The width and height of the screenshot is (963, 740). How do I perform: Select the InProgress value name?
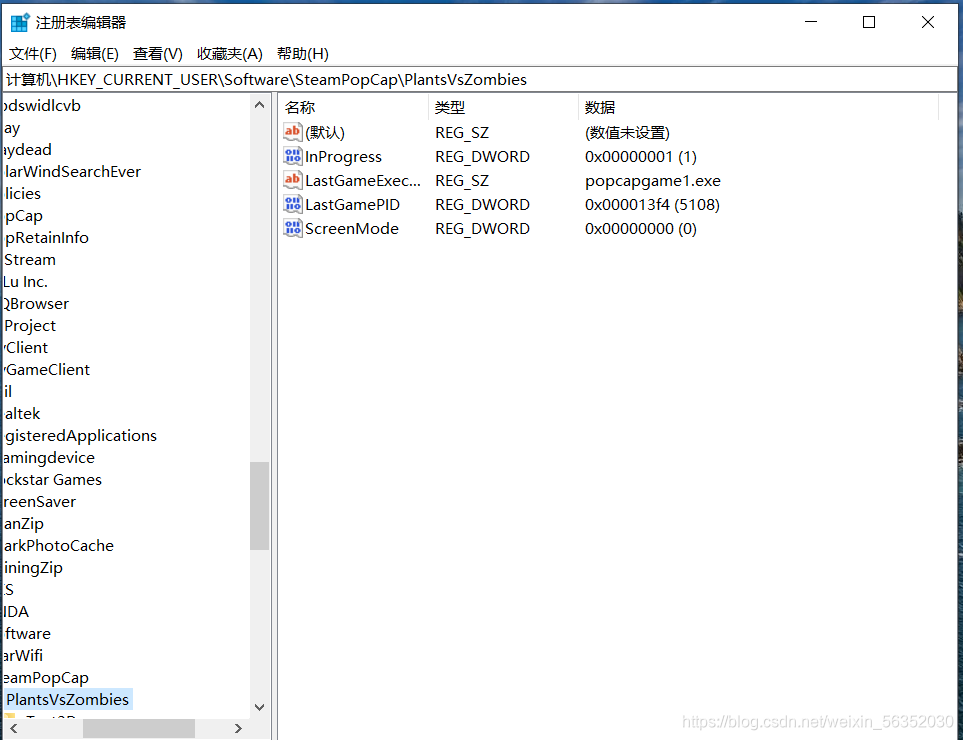click(x=343, y=157)
